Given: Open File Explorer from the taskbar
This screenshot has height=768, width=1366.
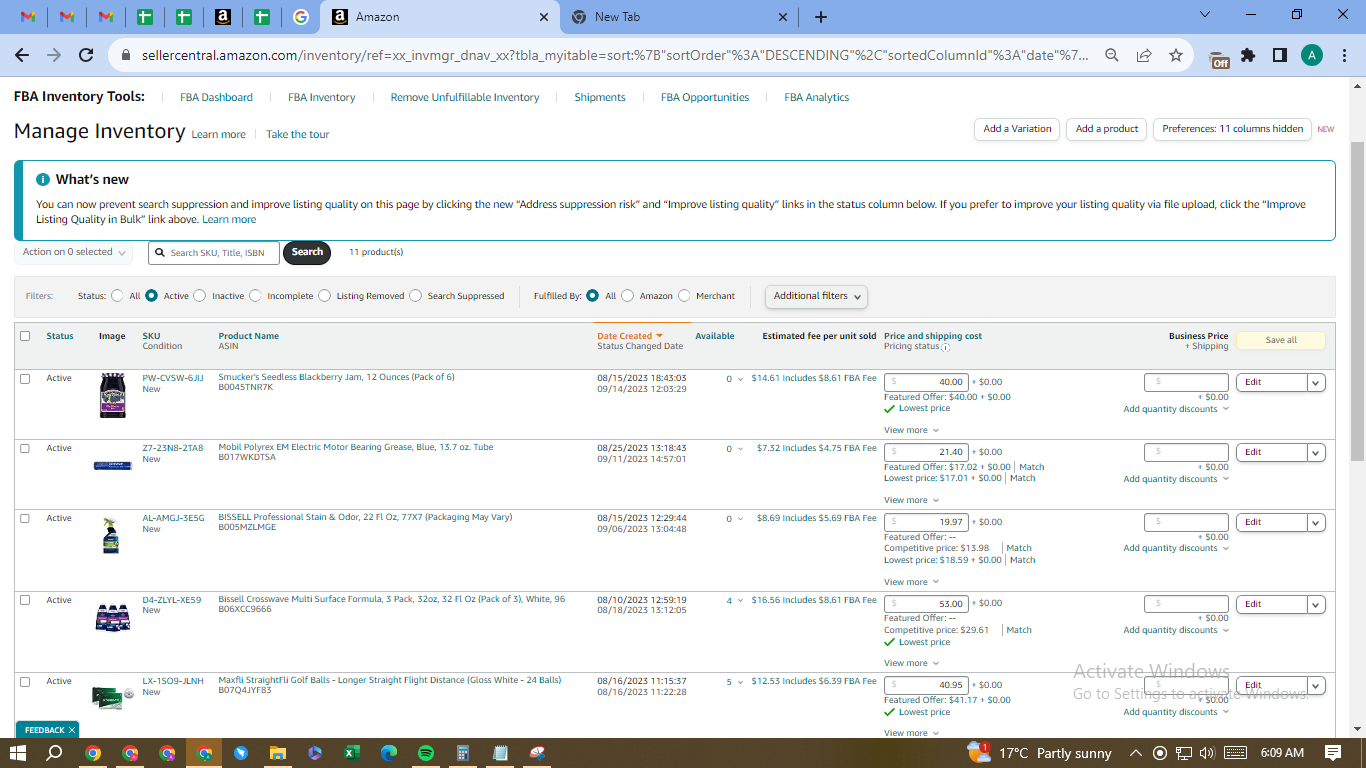Looking at the screenshot, I should click(277, 753).
